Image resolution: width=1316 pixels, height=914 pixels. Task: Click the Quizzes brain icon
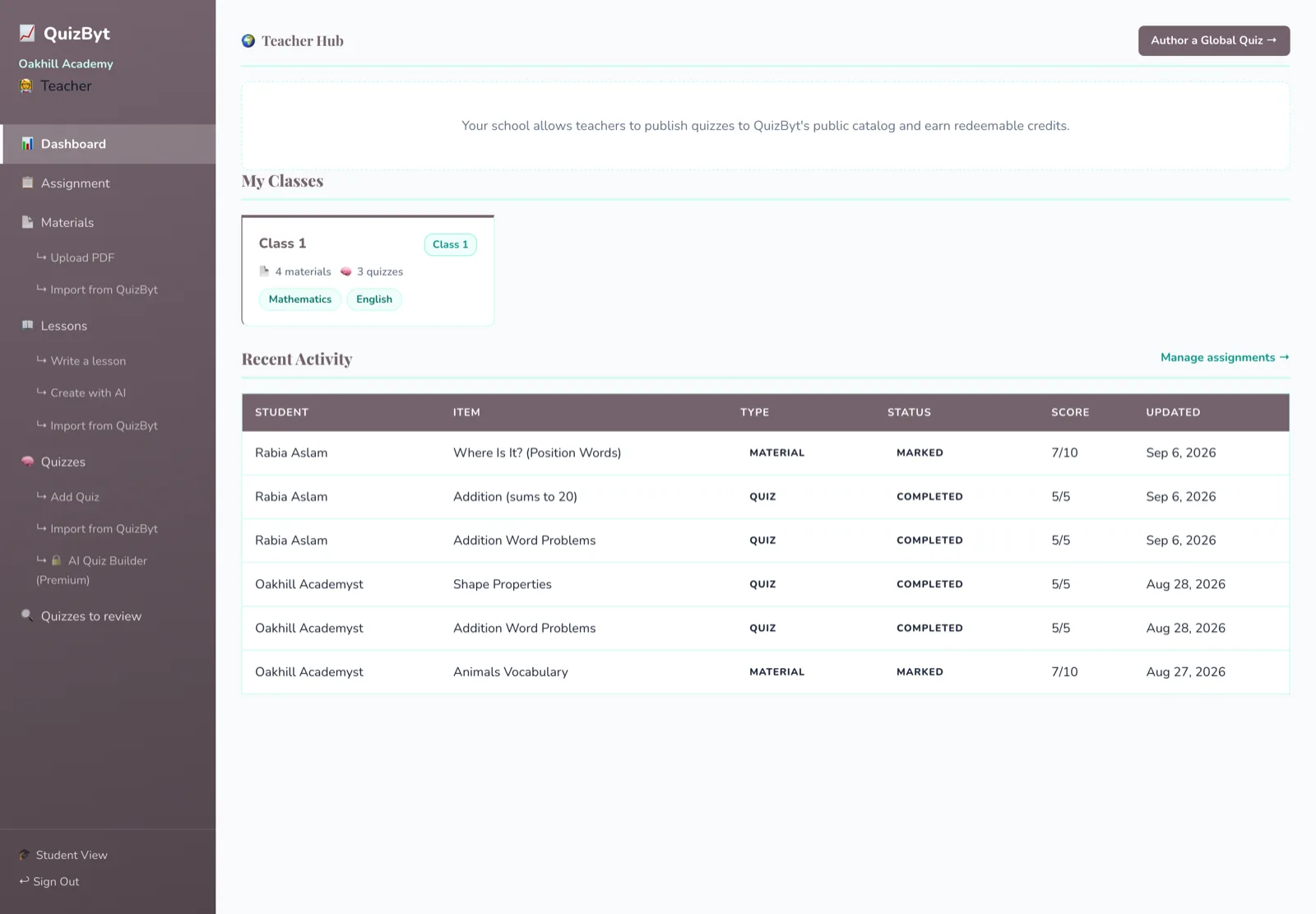coord(27,462)
